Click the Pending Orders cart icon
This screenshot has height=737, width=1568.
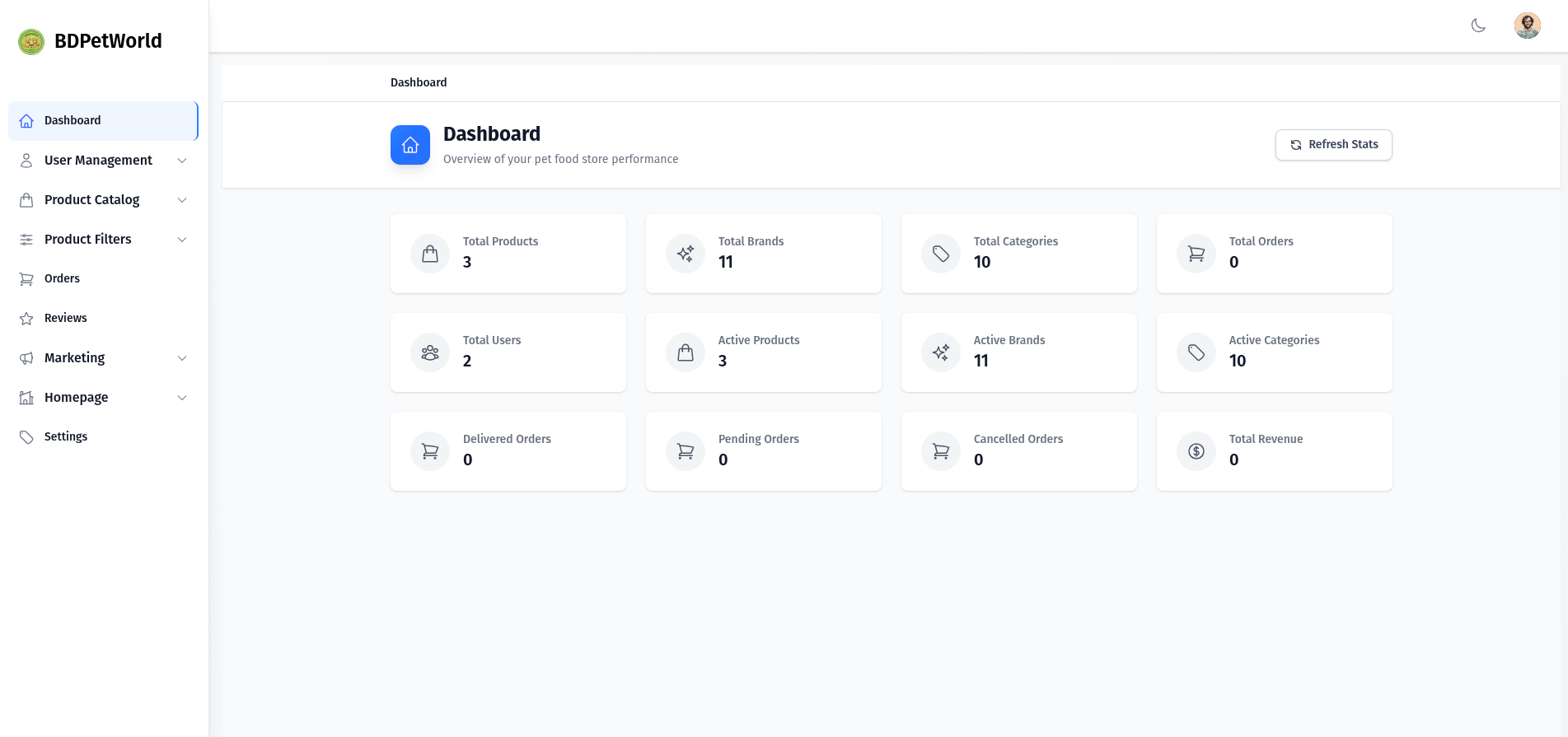click(x=686, y=451)
